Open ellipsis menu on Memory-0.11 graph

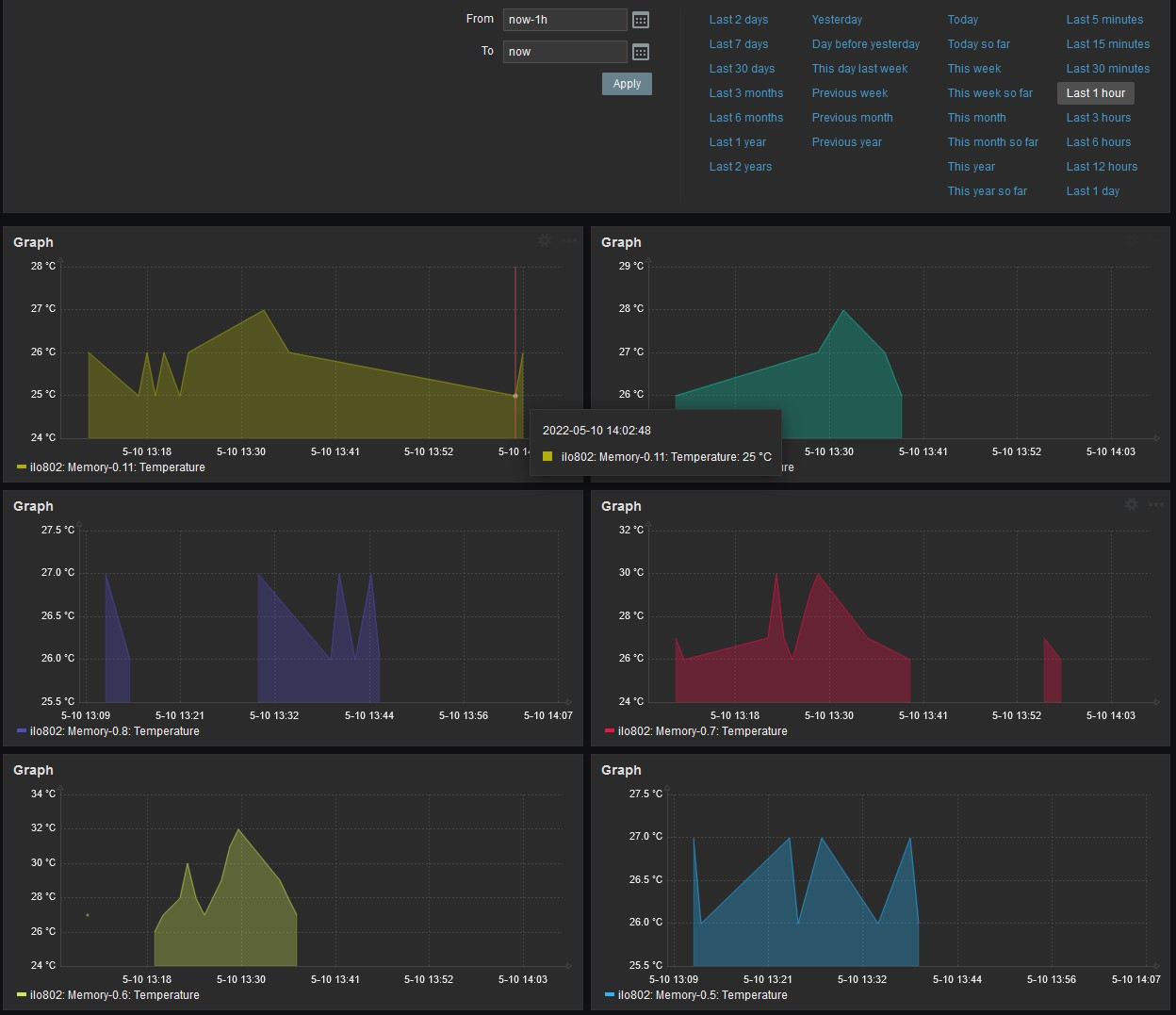tap(569, 241)
